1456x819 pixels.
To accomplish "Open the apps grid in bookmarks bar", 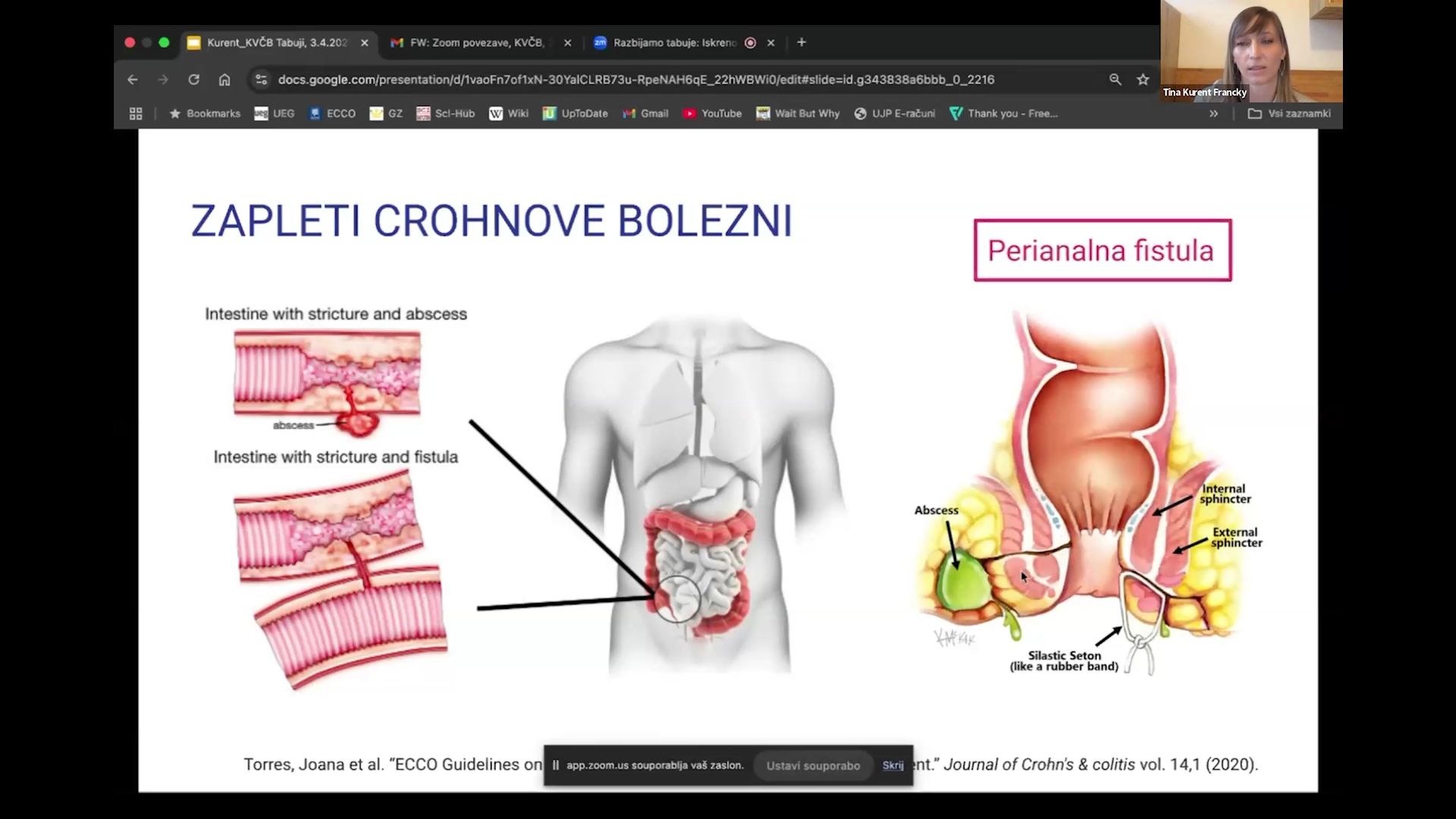I will 136,114.
